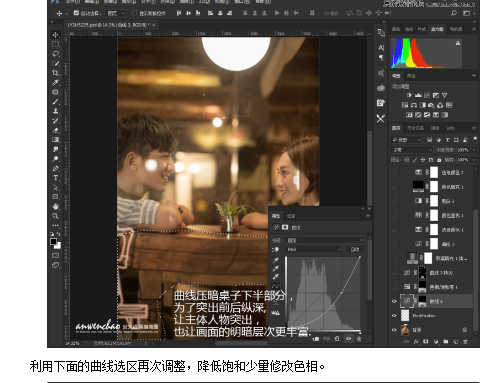Open the layer filter kind dropdown
This screenshot has width=488, height=383.
pos(406,140)
